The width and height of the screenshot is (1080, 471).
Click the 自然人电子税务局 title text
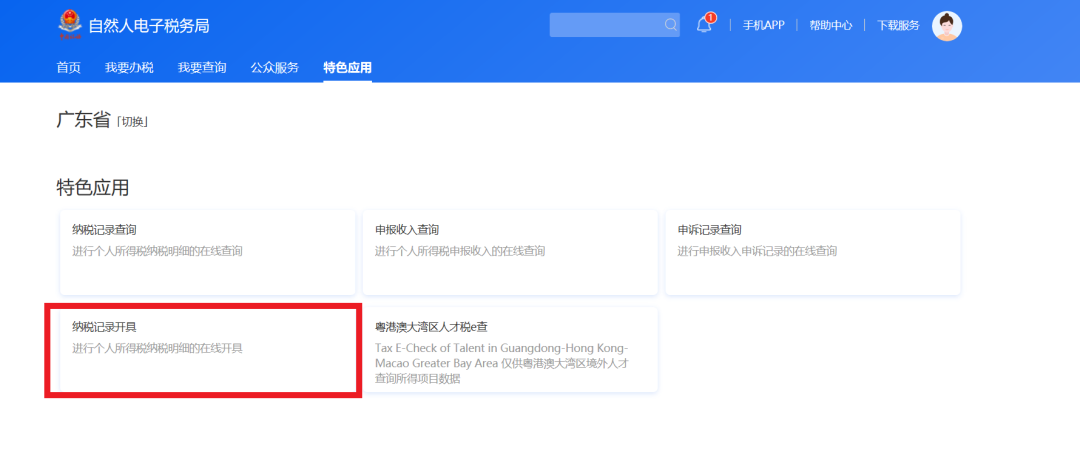[149, 26]
